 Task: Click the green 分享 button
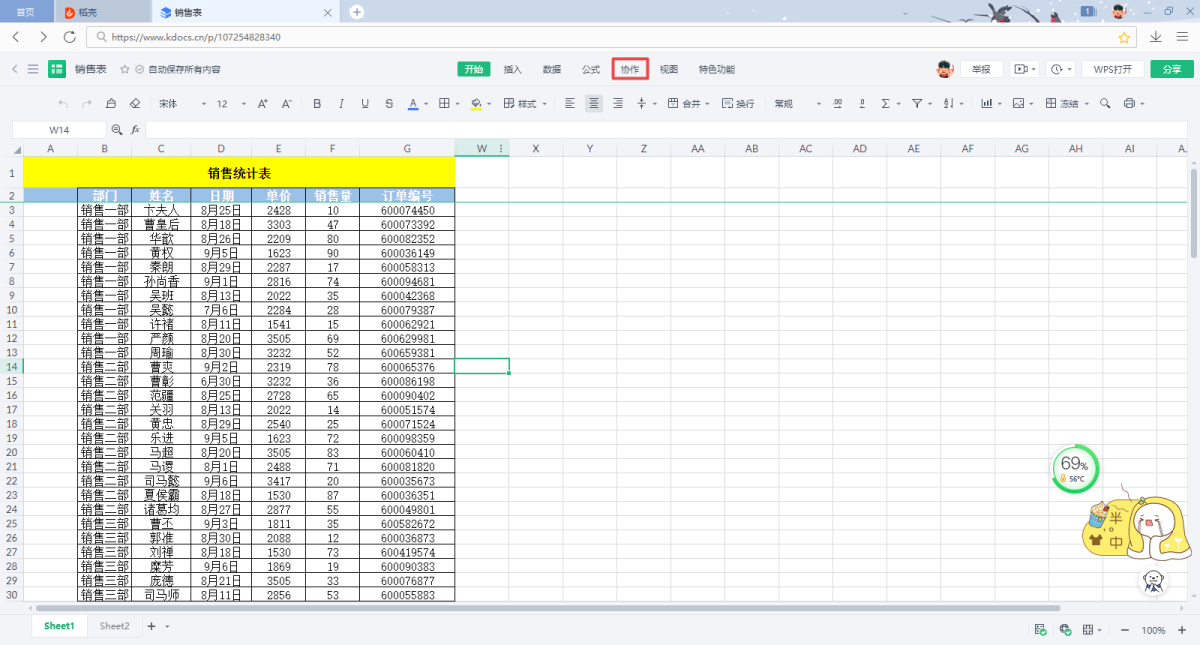pos(1171,69)
